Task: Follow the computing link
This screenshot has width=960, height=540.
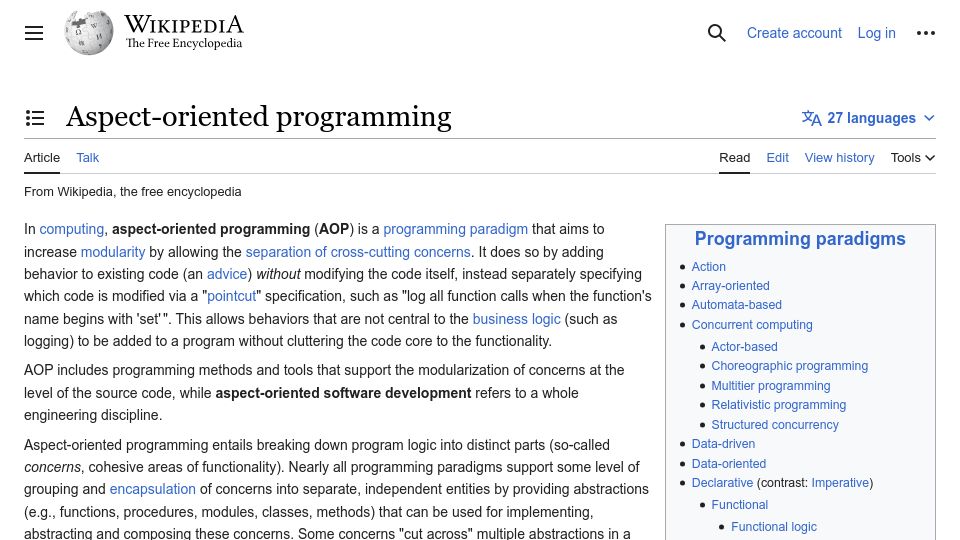Action: click(72, 229)
